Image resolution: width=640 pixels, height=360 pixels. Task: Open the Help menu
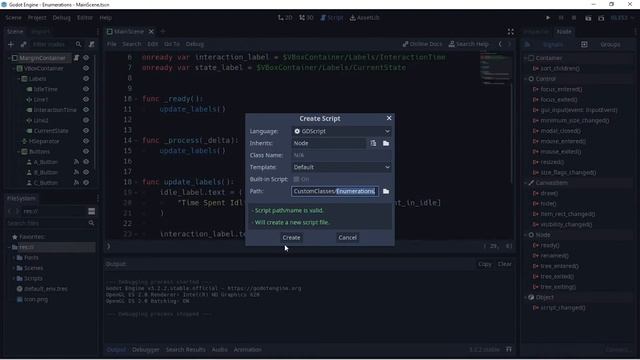106,18
